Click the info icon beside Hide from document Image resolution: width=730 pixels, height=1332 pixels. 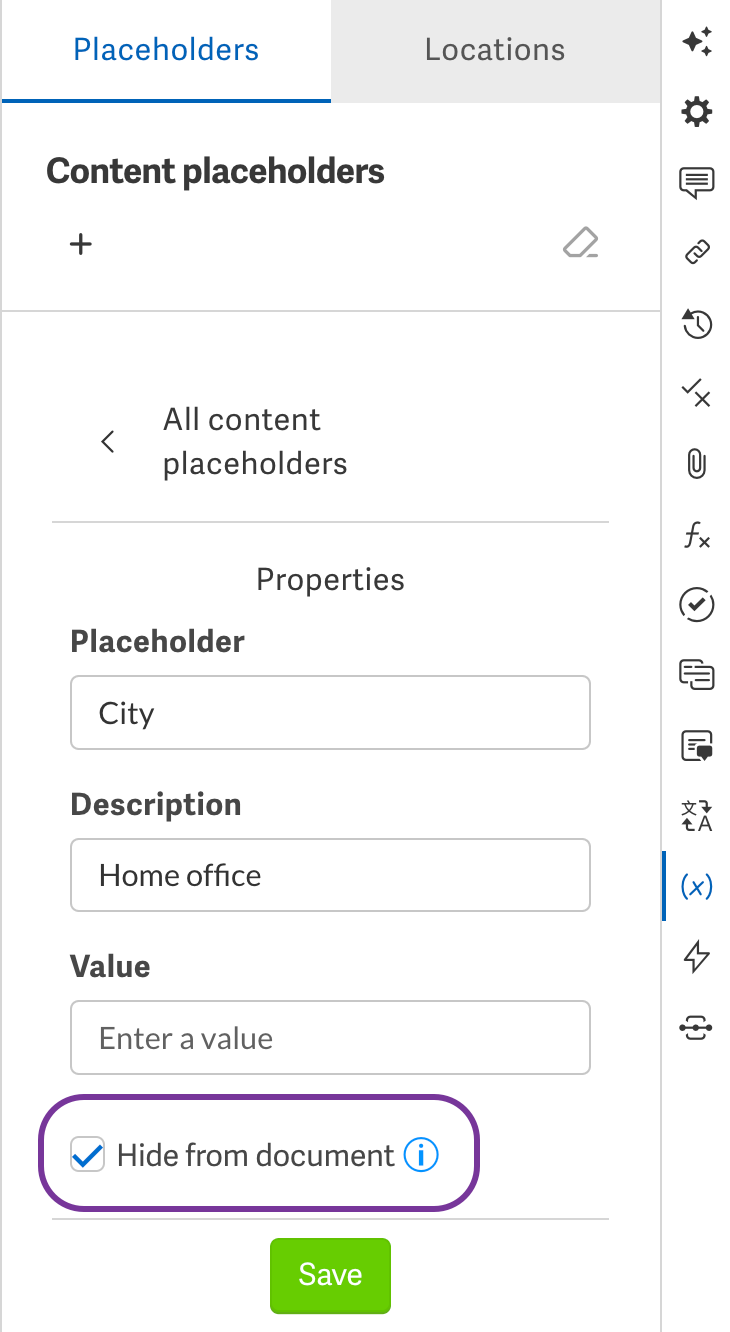coord(421,1154)
